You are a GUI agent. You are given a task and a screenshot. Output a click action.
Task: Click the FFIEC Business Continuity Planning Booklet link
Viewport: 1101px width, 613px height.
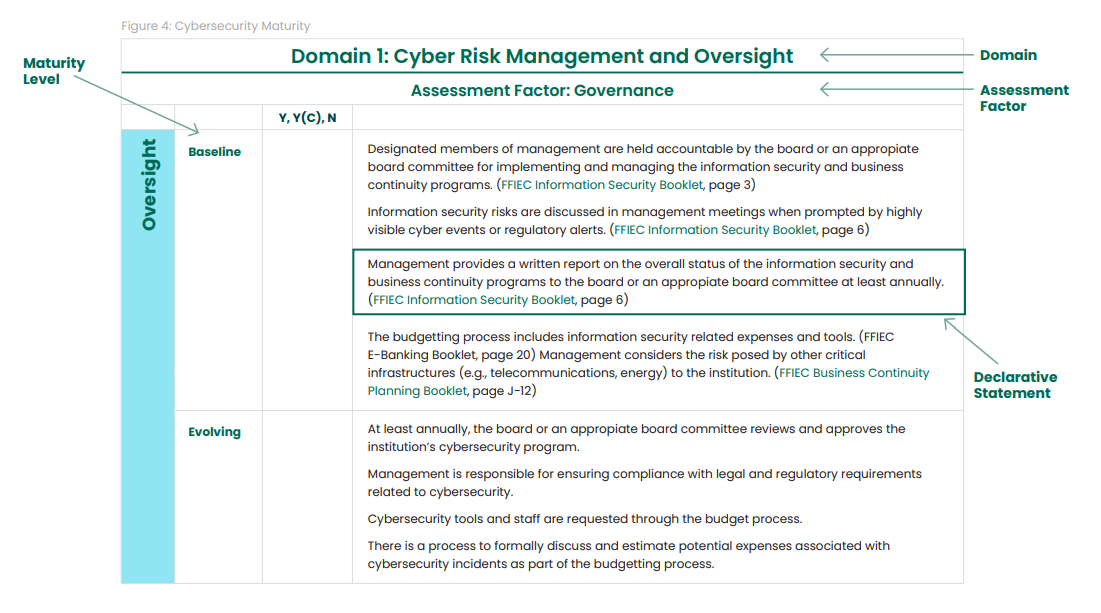(851, 372)
